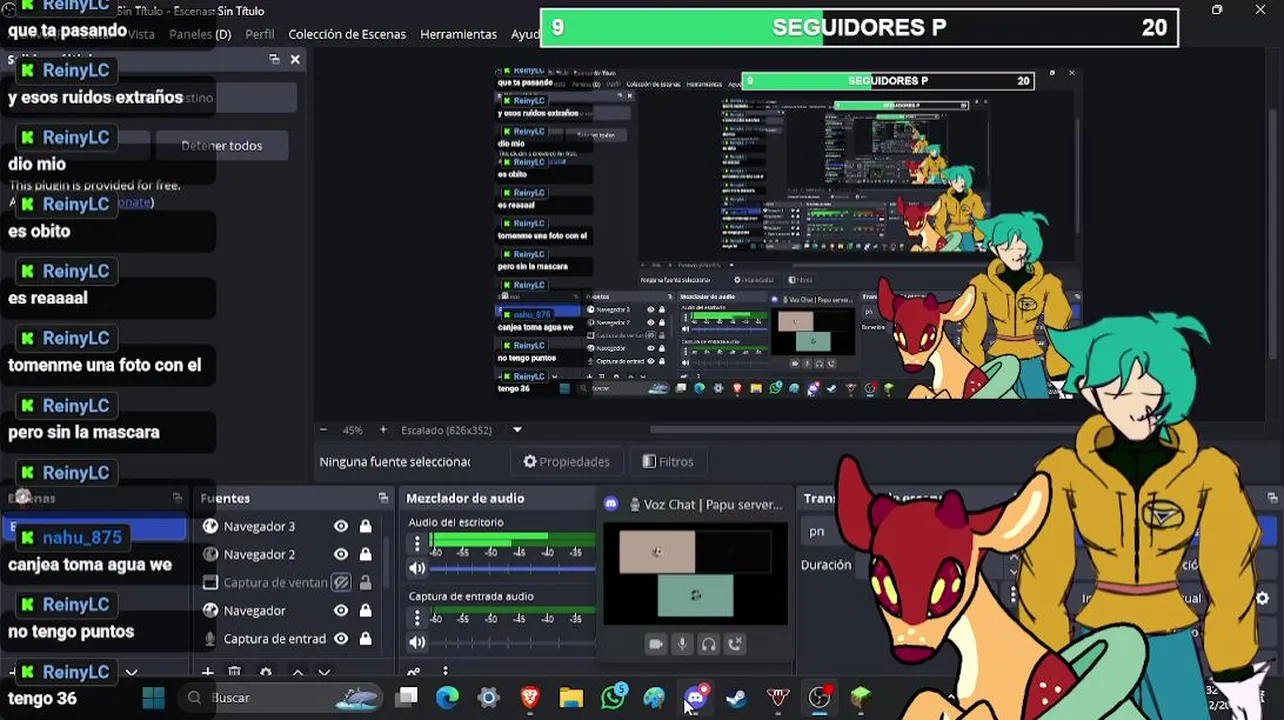Viewport: 1284px width, 720px height.
Task: Open virtual camera settings gear
Action: (x=1262, y=598)
